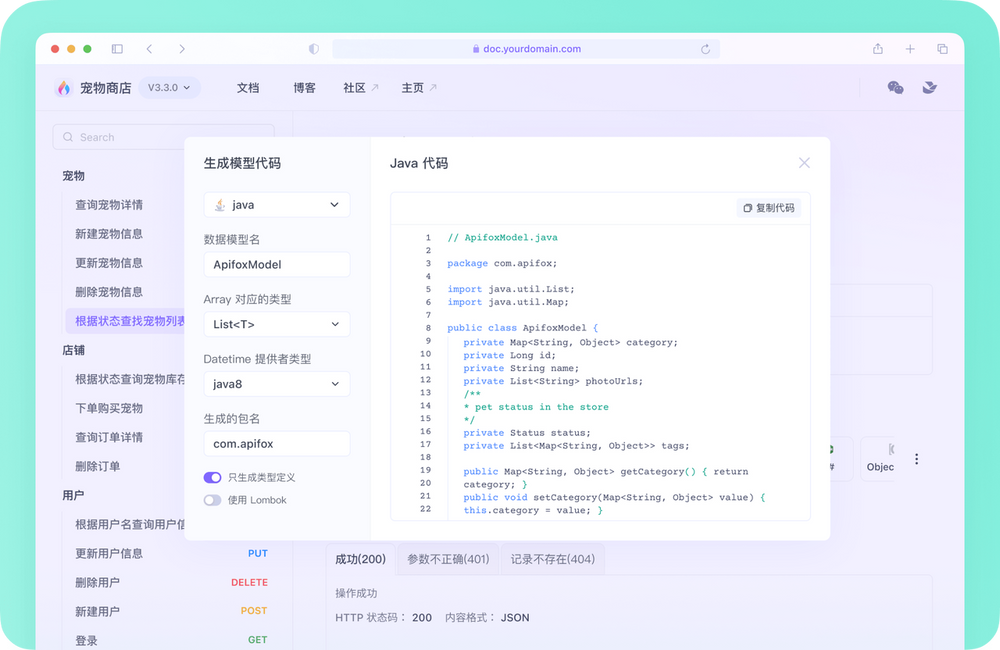Viewport: 1000px width, 650px height.
Task: Click the 用户 section heading
Action: pos(73,496)
